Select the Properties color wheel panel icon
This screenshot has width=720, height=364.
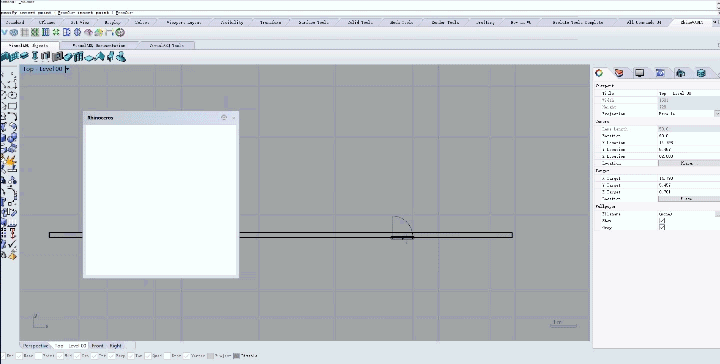click(x=599, y=73)
